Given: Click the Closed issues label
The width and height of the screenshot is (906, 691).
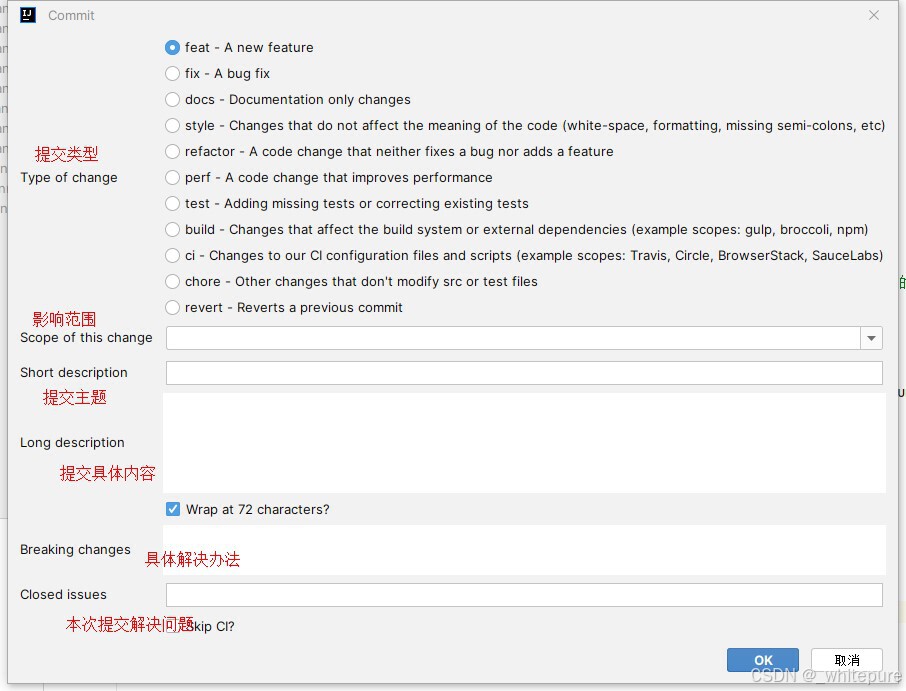Looking at the screenshot, I should (x=64, y=595).
